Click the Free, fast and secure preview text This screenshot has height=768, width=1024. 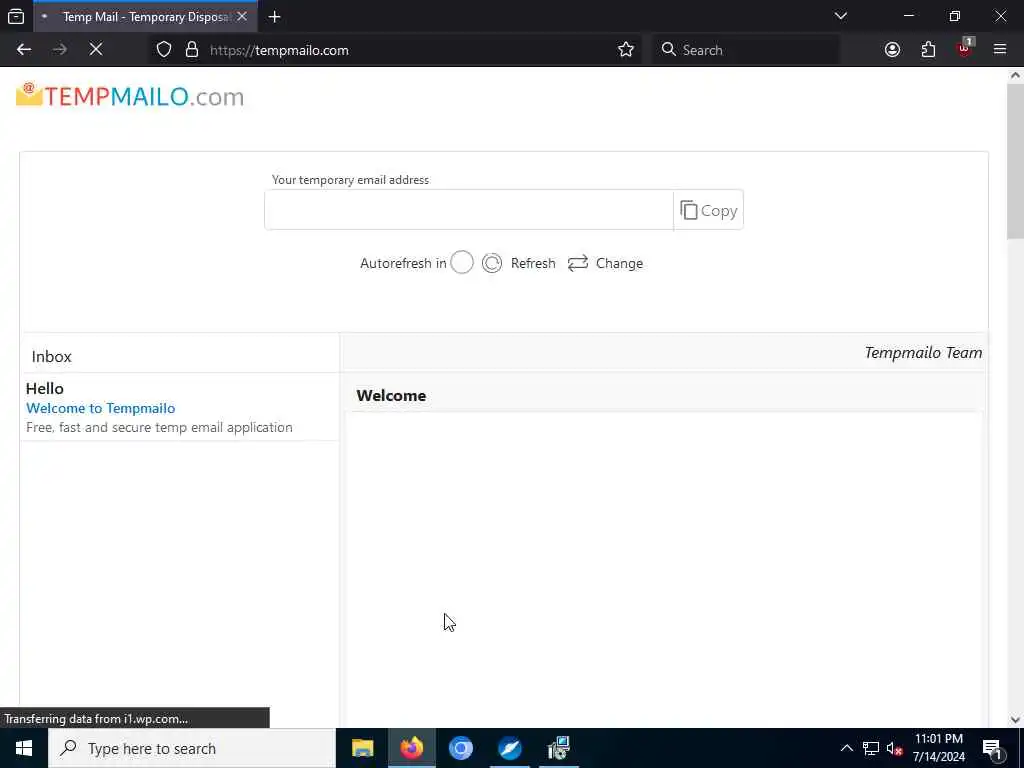159,427
